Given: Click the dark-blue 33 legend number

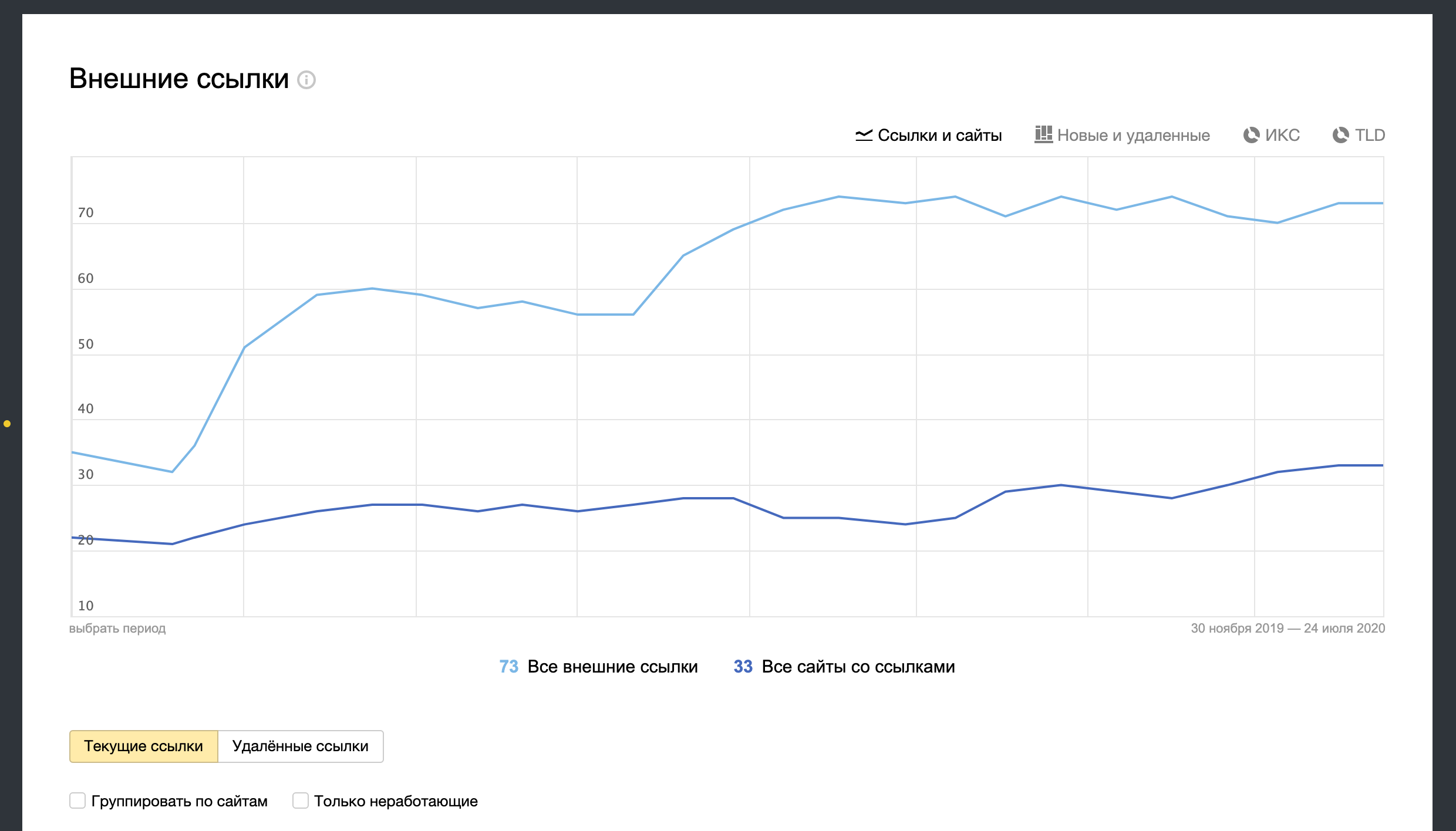Looking at the screenshot, I should pos(743,667).
